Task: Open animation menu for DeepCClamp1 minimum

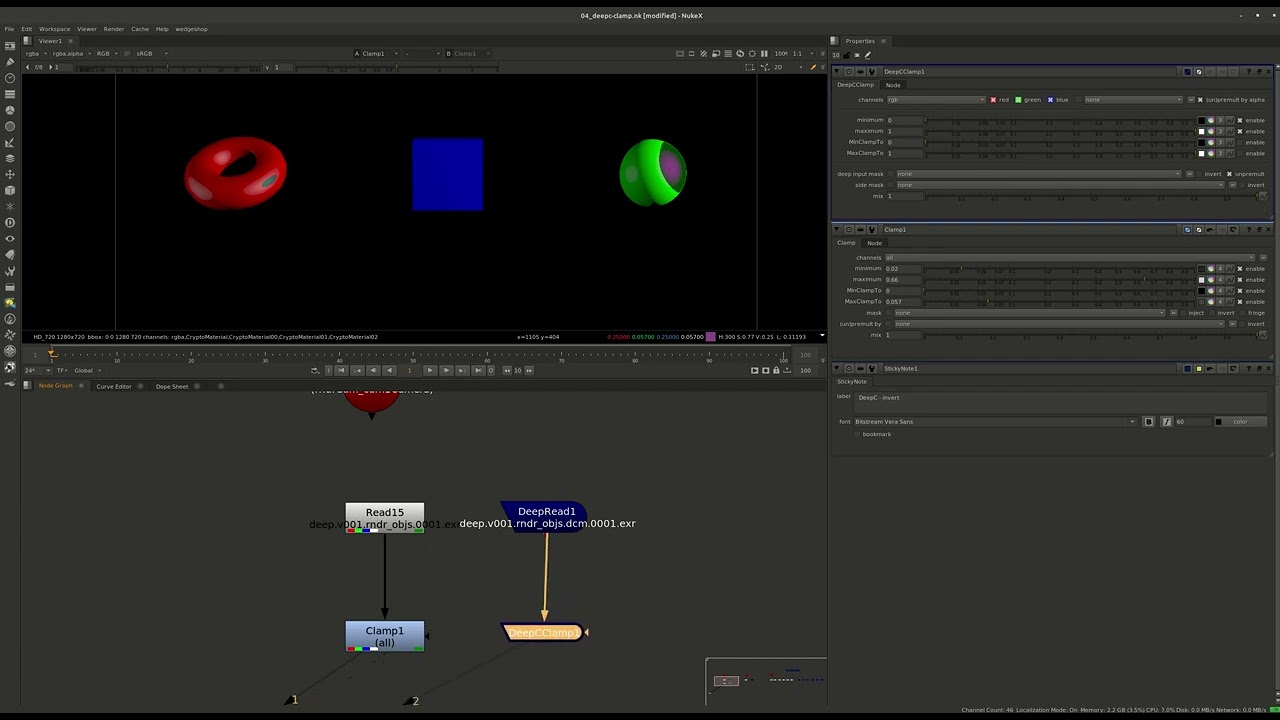Action: pos(1230,120)
